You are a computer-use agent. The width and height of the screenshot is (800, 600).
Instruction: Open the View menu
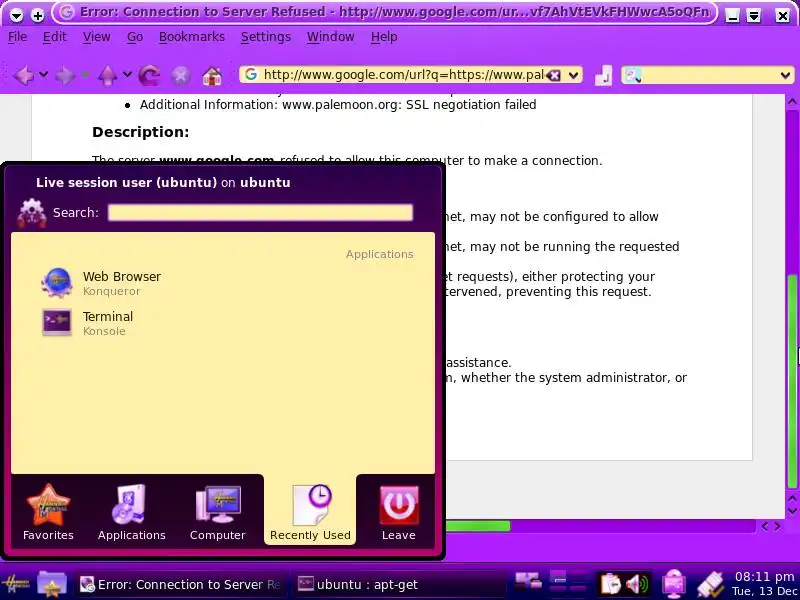pos(96,37)
